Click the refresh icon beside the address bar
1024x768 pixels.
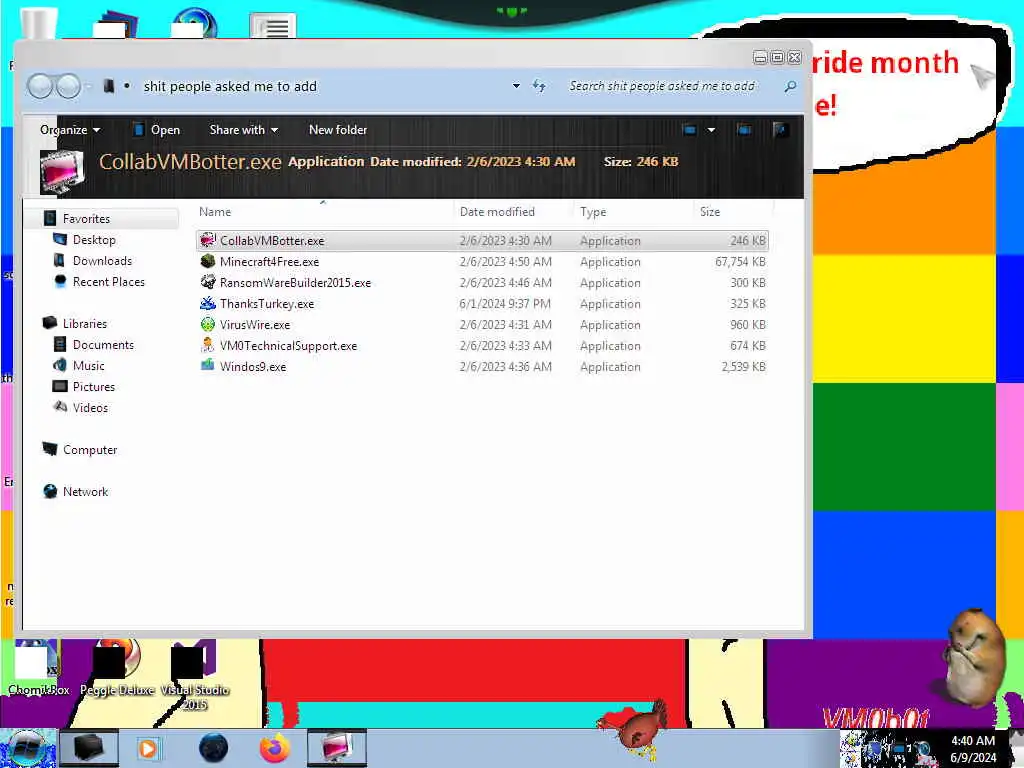539,86
